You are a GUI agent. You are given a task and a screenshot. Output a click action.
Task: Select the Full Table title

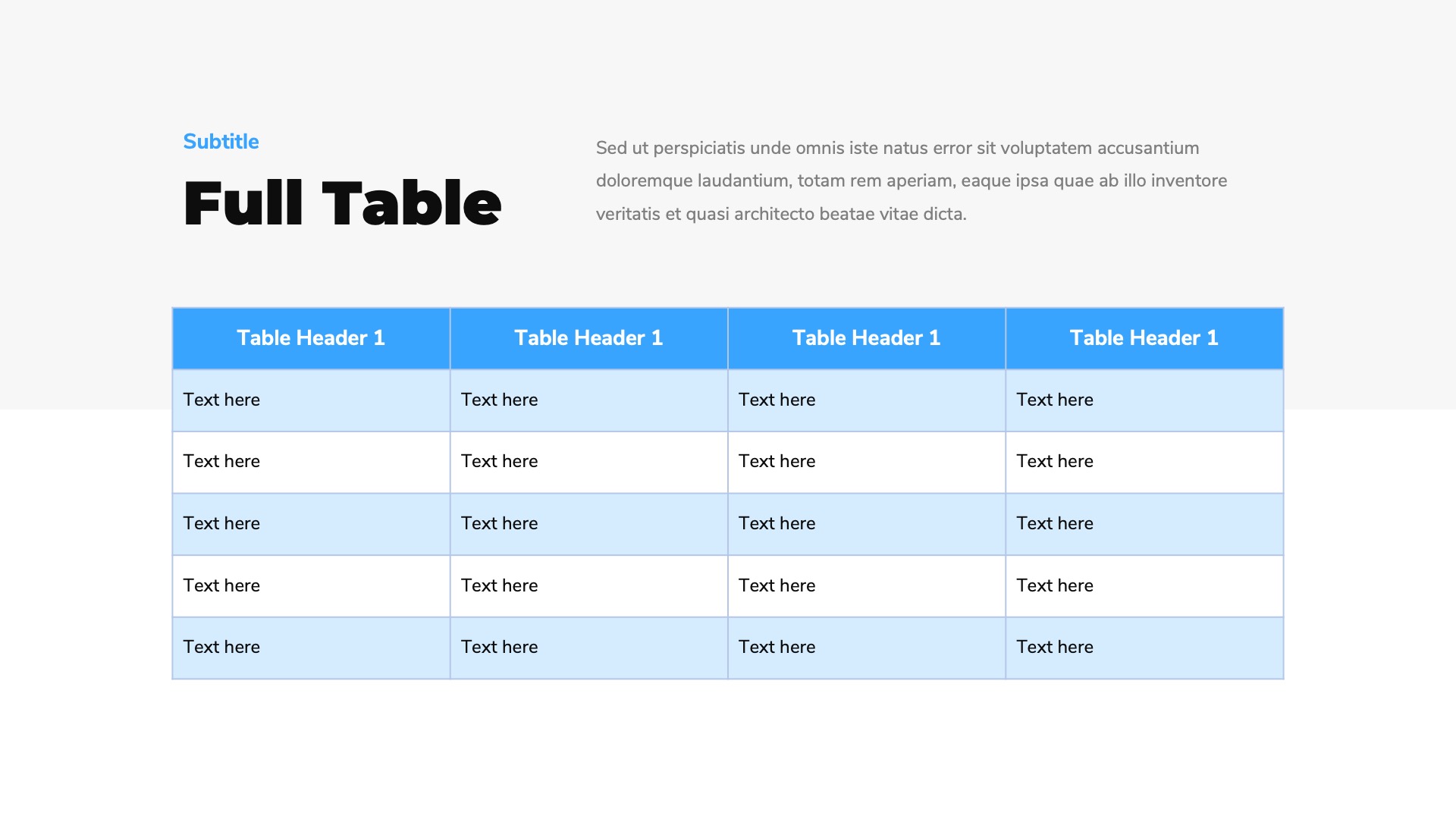click(342, 203)
